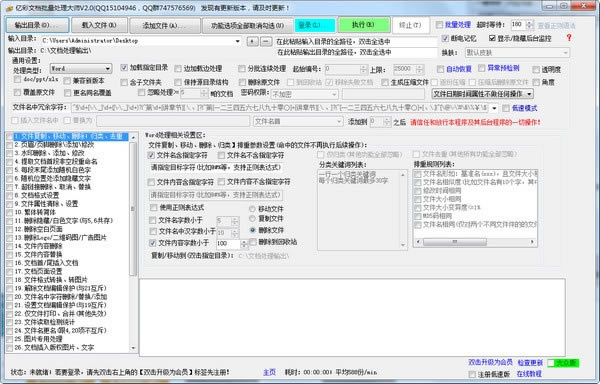Open the 文件名中冗余字符 dropdown arrow
Image resolution: width=600 pixels, height=384 pixels.
point(494,108)
